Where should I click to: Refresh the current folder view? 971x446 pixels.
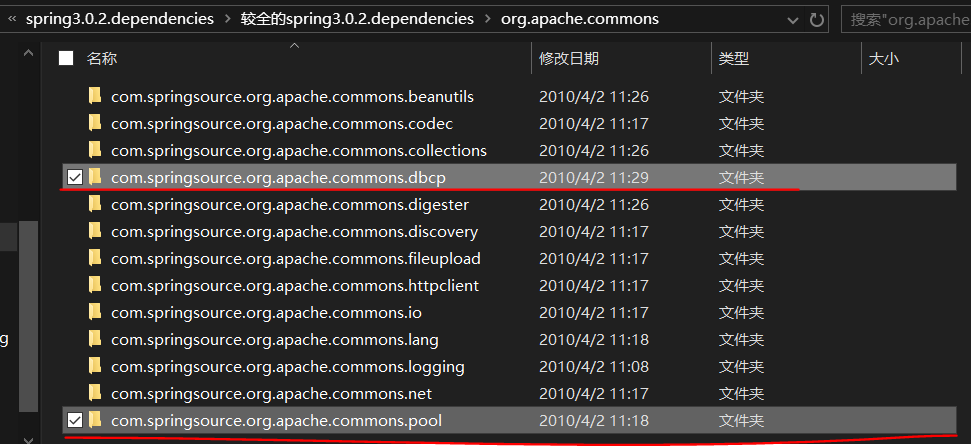point(817,20)
